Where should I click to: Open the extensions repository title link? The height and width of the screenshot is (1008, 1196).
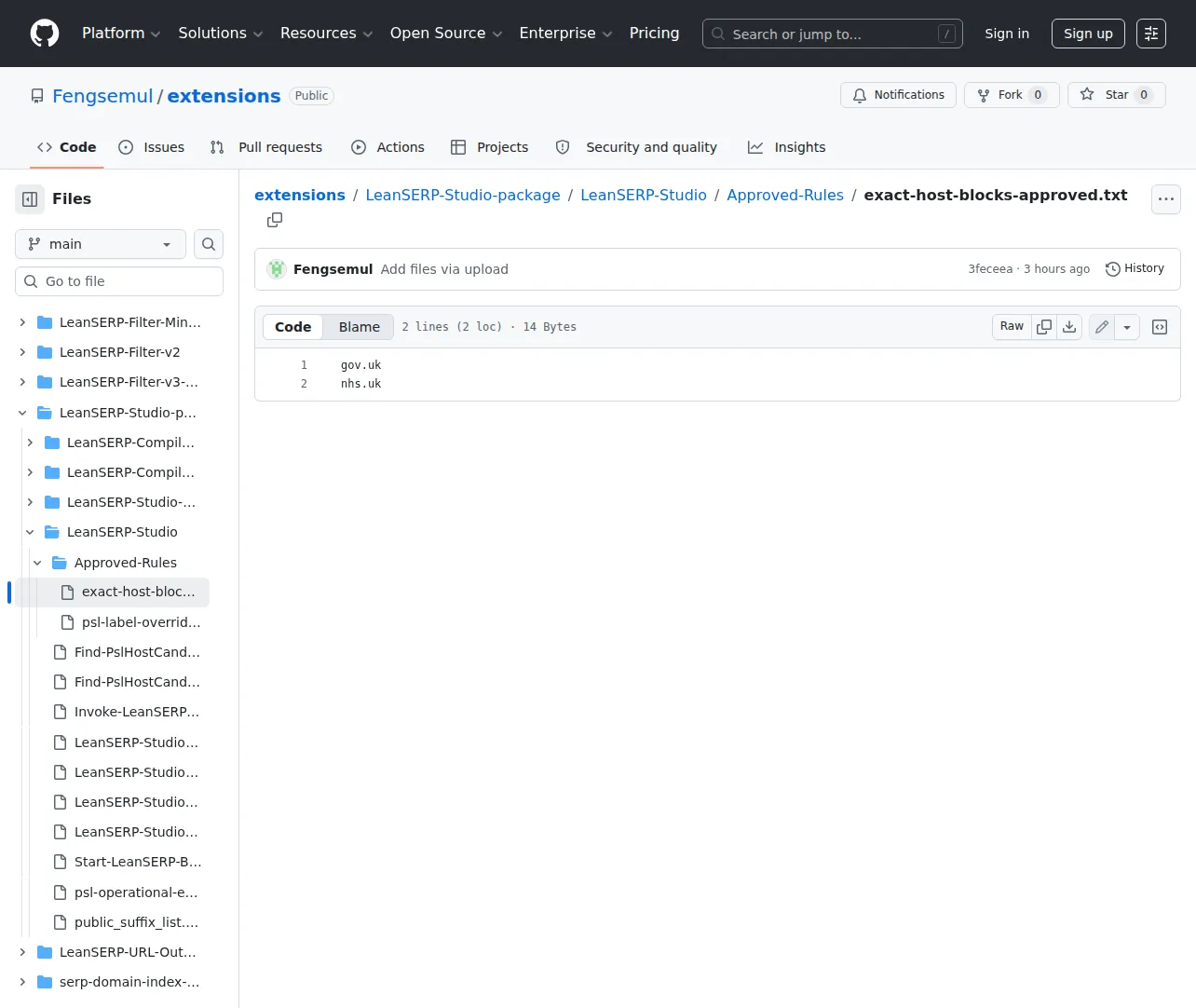pyautogui.click(x=224, y=96)
